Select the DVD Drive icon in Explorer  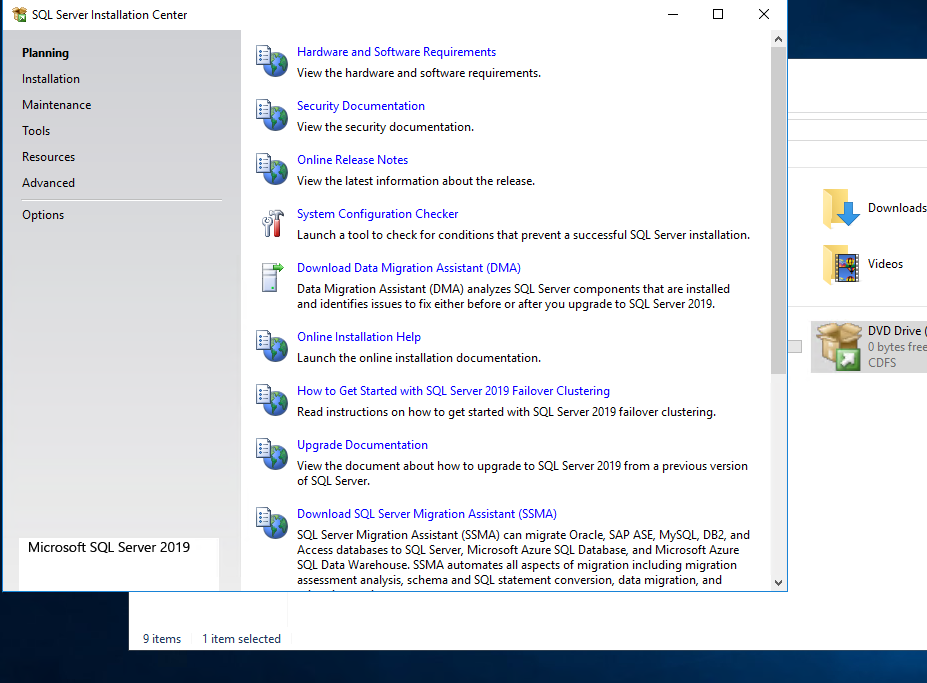click(840, 347)
